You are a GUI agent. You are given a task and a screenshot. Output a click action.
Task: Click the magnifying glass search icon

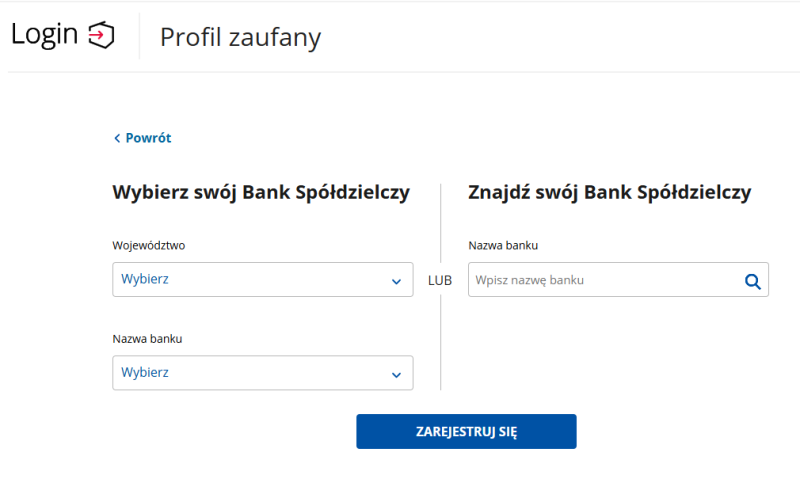pyautogui.click(x=753, y=281)
